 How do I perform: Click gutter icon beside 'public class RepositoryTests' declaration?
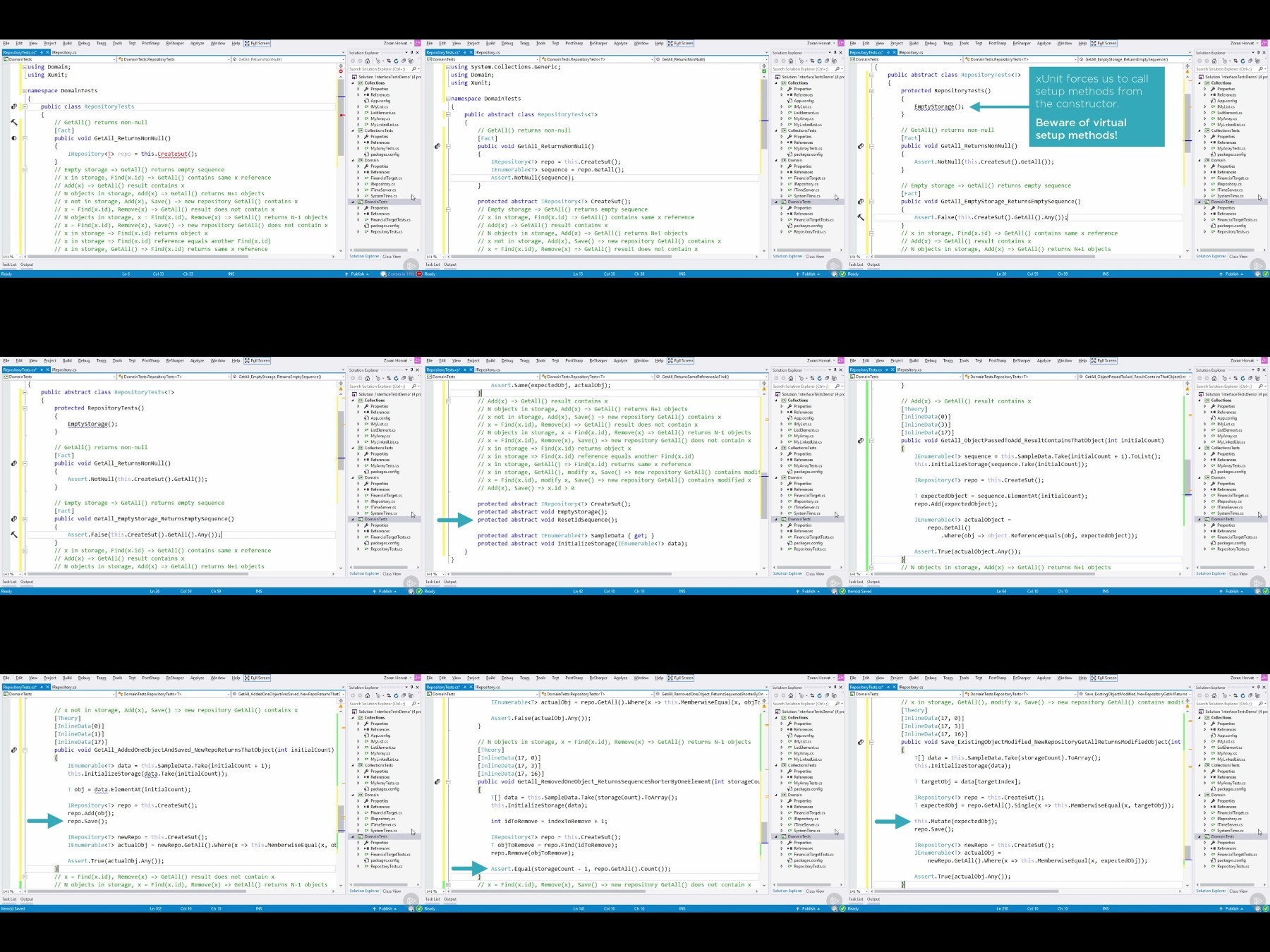pos(13,106)
